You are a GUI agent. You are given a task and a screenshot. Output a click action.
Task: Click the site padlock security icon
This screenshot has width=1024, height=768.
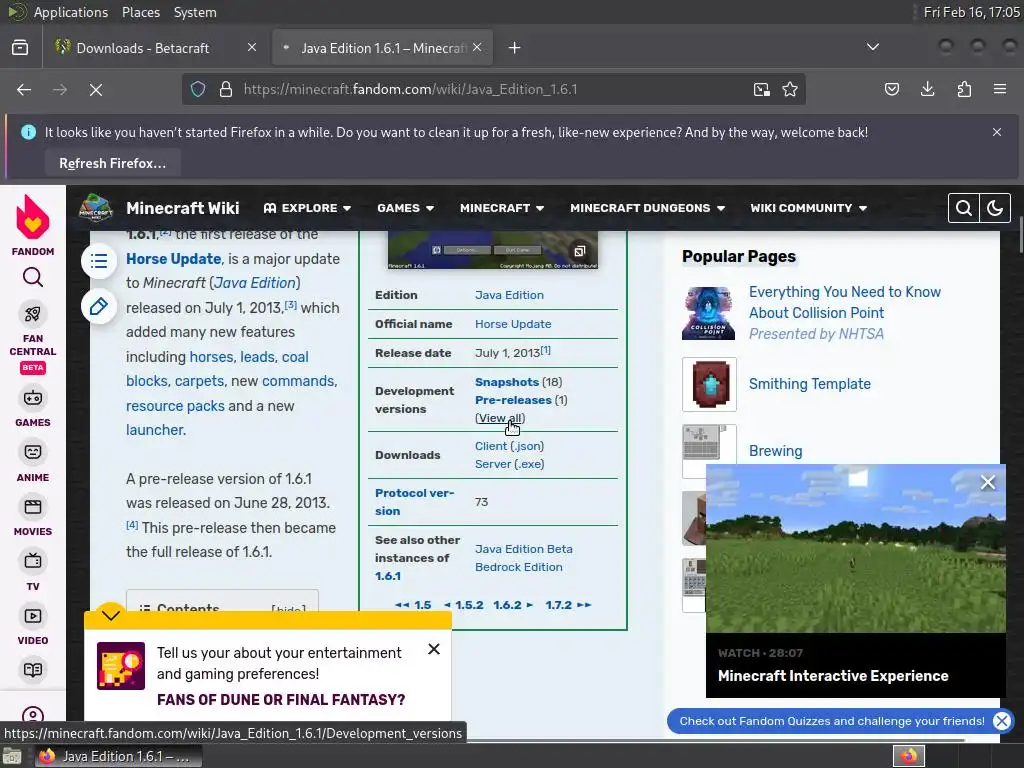[226, 89]
